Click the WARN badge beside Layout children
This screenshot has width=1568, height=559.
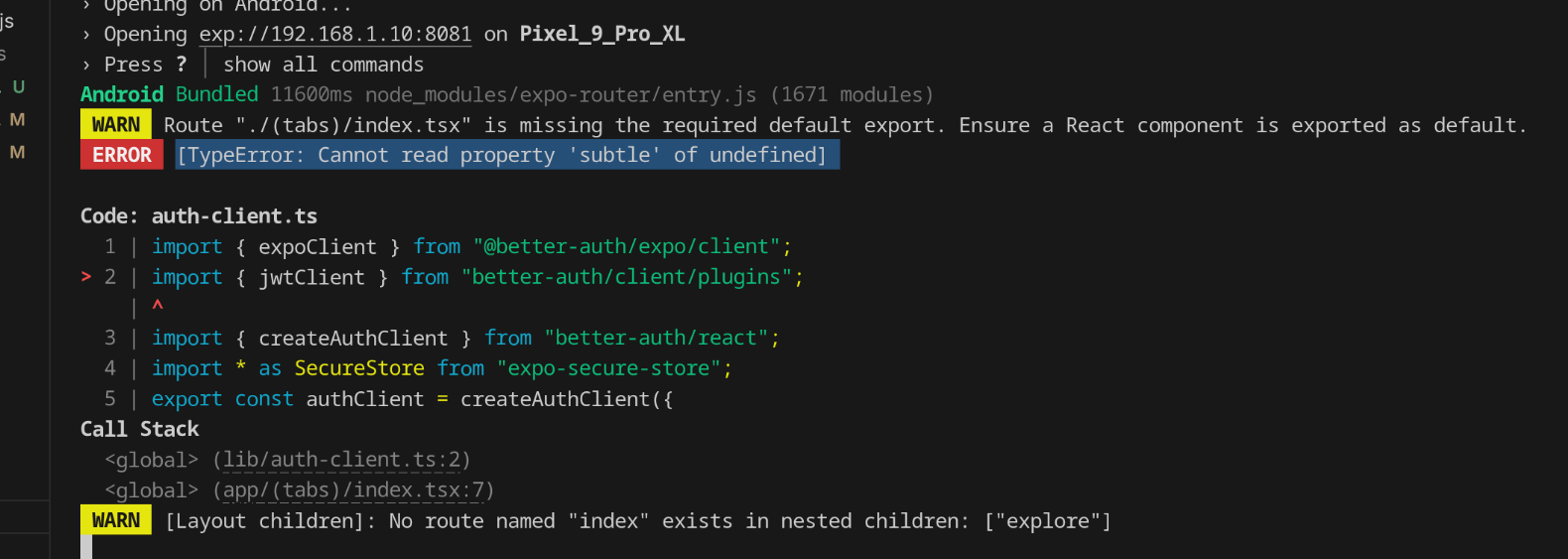[x=115, y=521]
